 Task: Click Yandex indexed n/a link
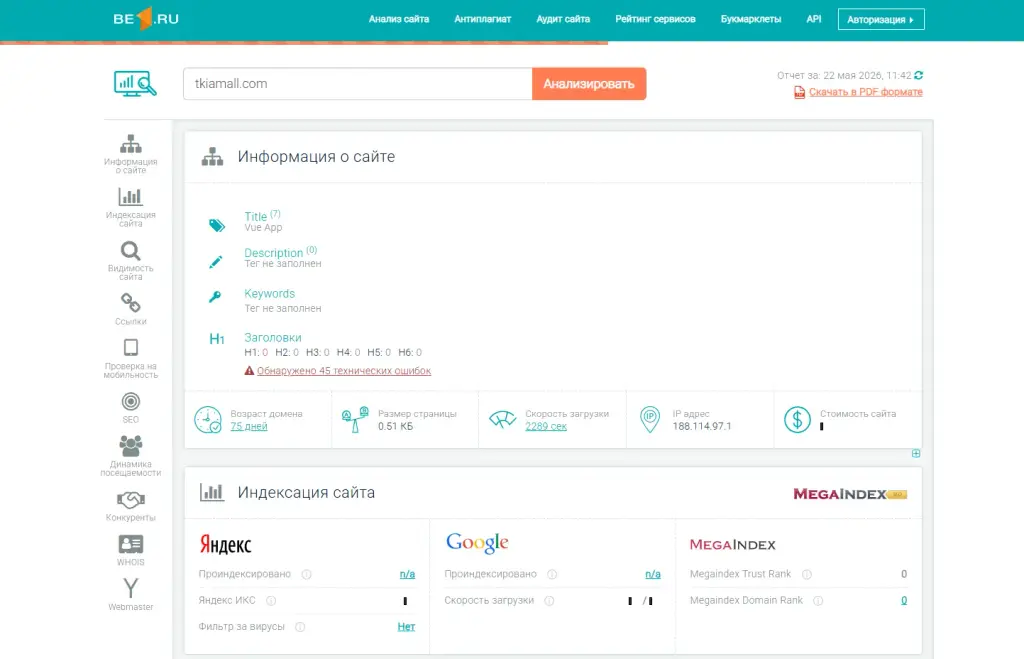pyautogui.click(x=408, y=574)
